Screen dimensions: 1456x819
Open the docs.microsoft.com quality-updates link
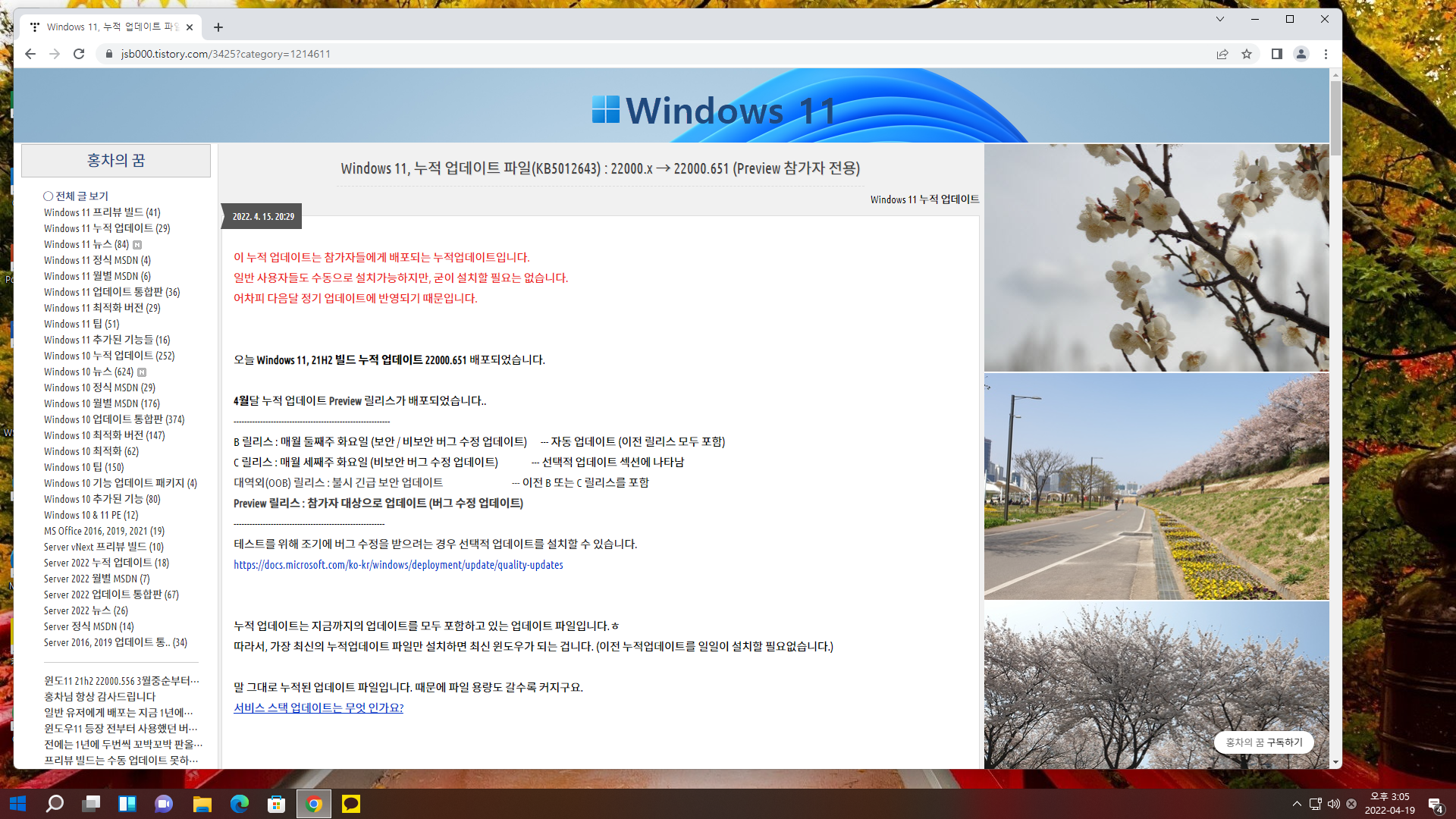tap(398, 565)
